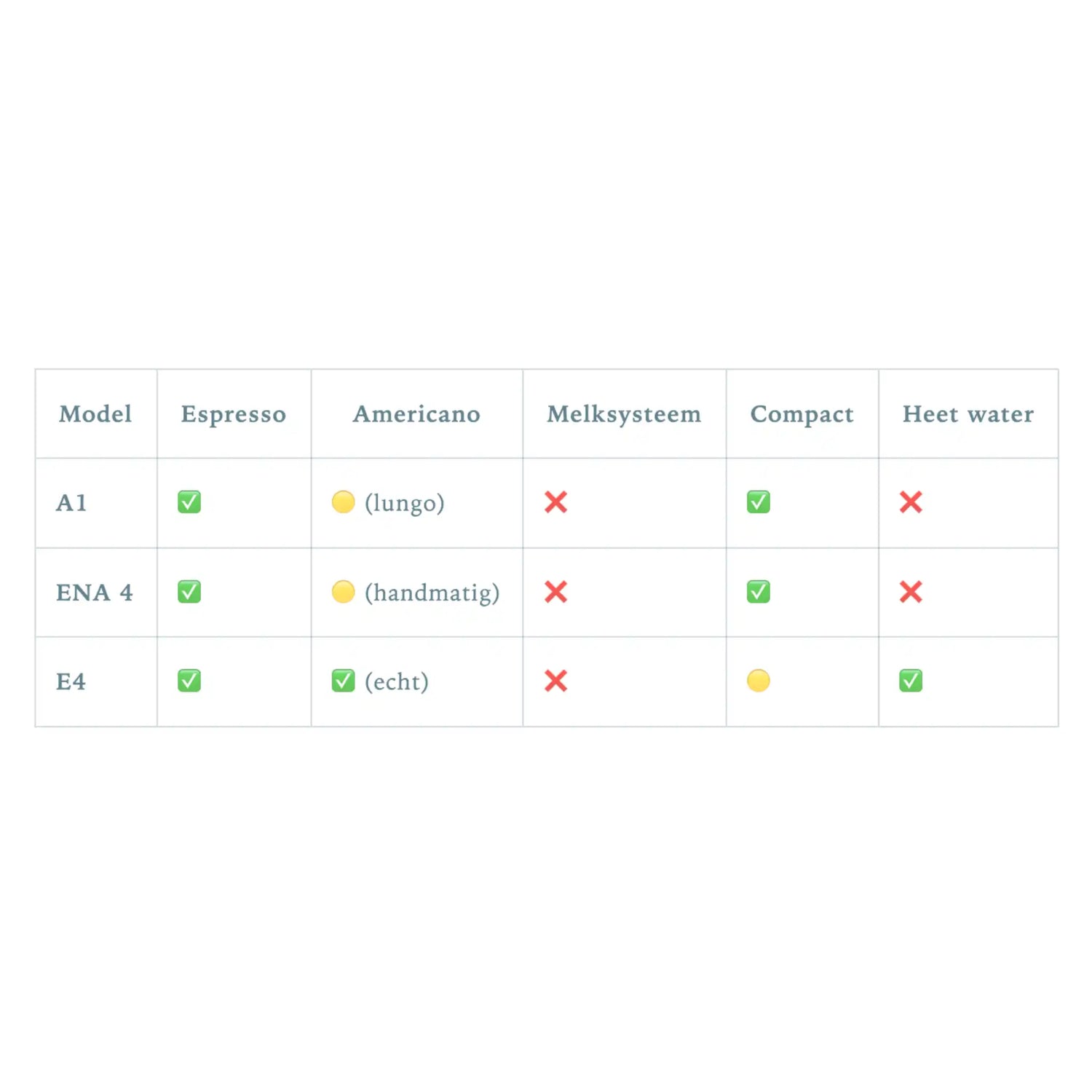Click the red X in ENA 4 Heet water cell
The image size is (1092, 1092).
[911, 592]
